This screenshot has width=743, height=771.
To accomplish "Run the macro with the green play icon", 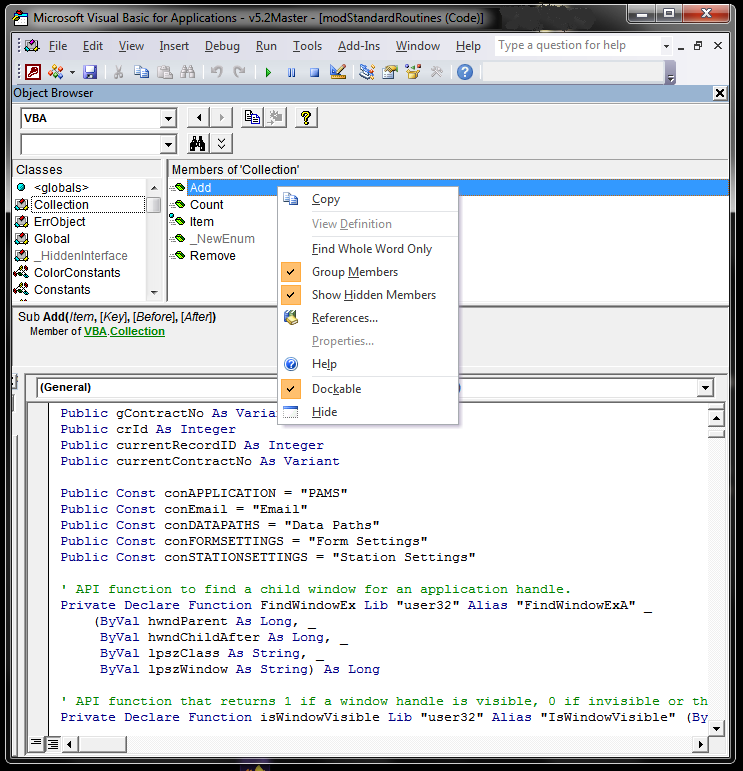I will pyautogui.click(x=268, y=72).
